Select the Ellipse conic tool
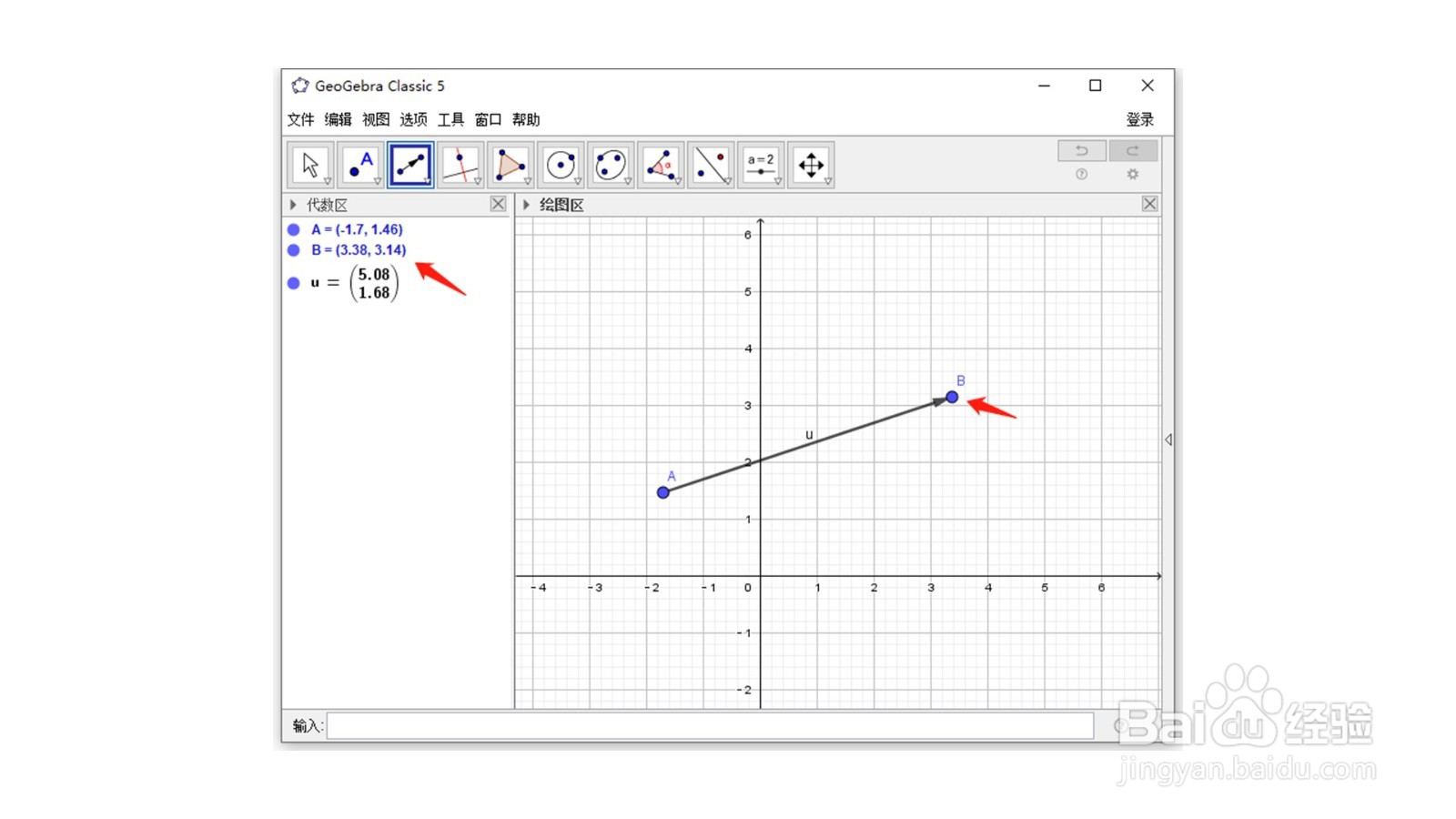The image size is (1456, 819). point(611,165)
